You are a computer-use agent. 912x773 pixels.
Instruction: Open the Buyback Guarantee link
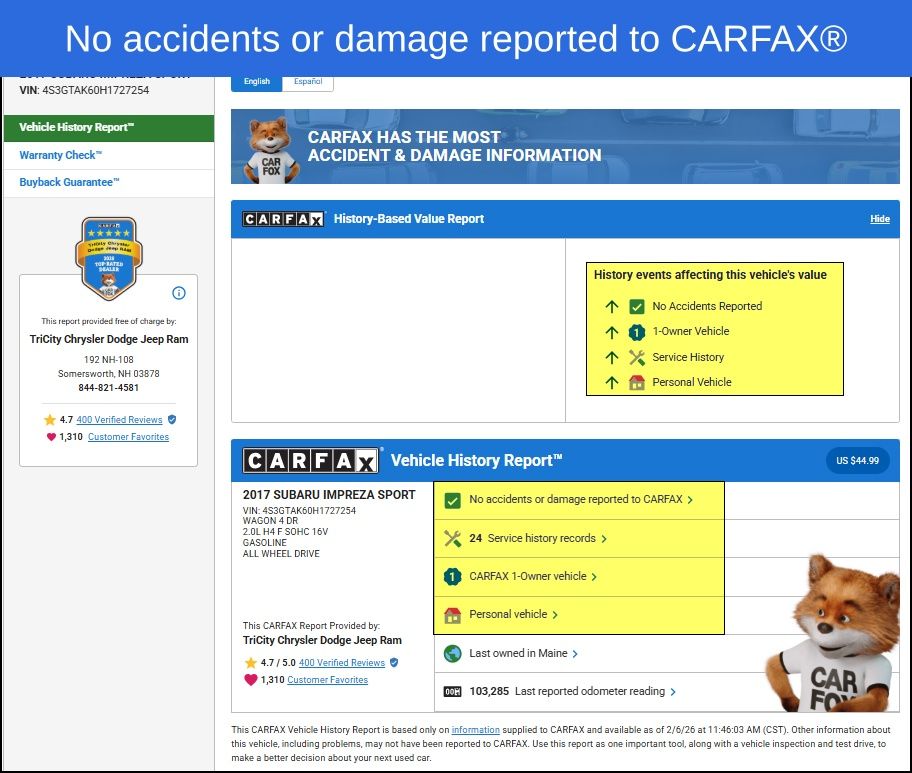[x=69, y=182]
